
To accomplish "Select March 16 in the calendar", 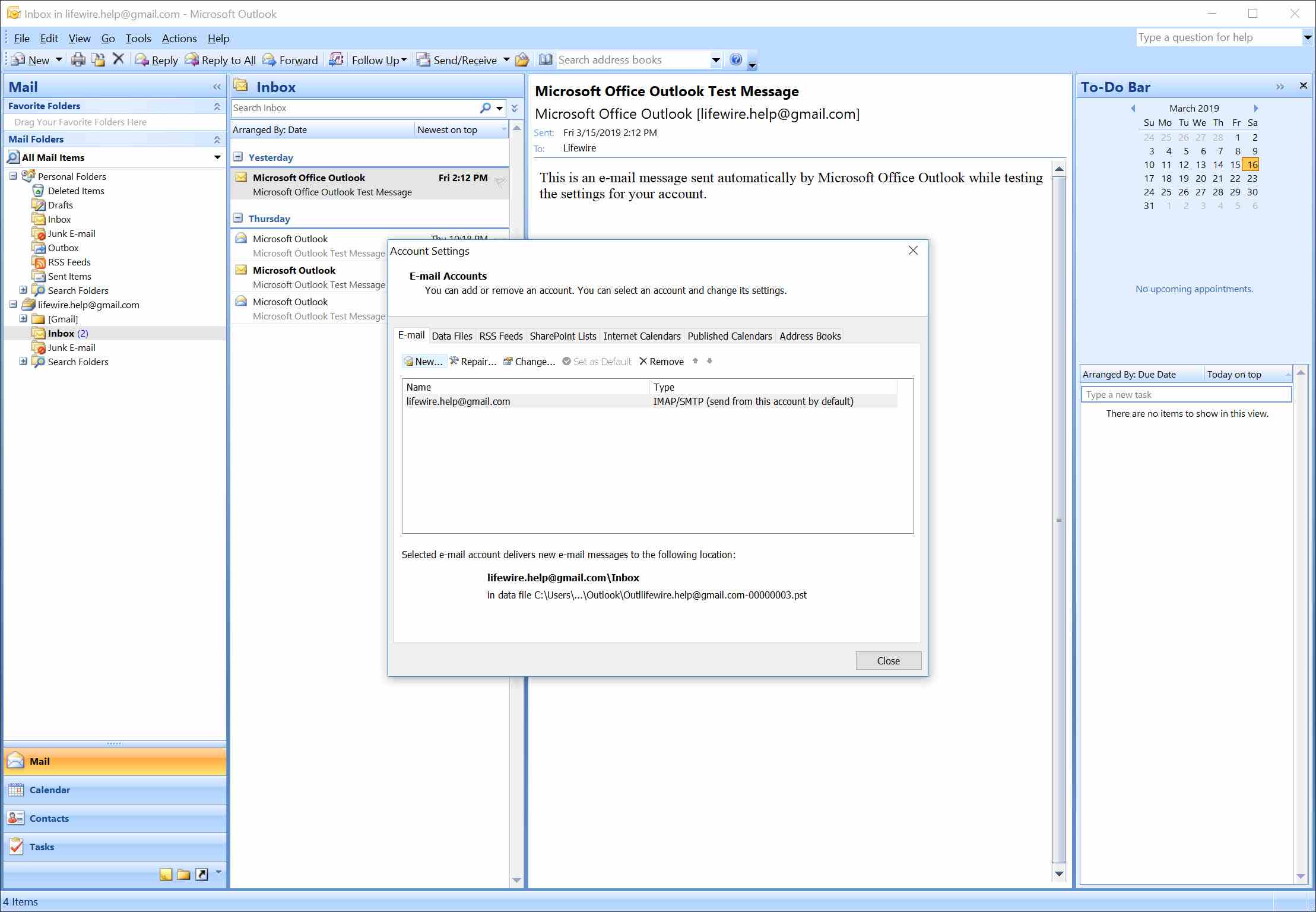I will tap(1251, 164).
